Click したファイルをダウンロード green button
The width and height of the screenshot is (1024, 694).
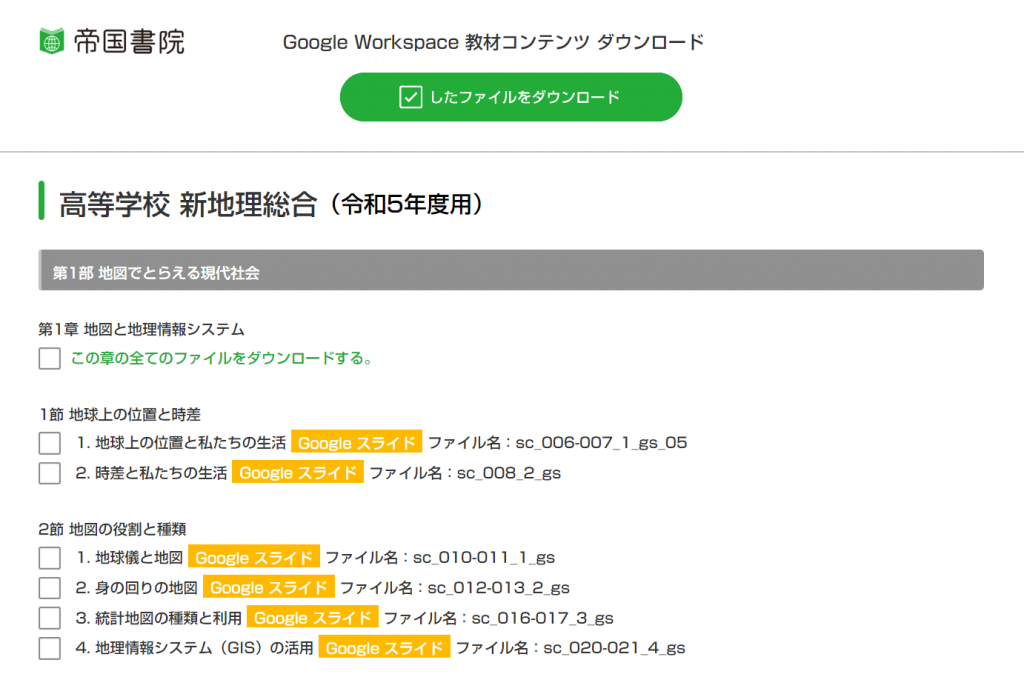point(511,97)
